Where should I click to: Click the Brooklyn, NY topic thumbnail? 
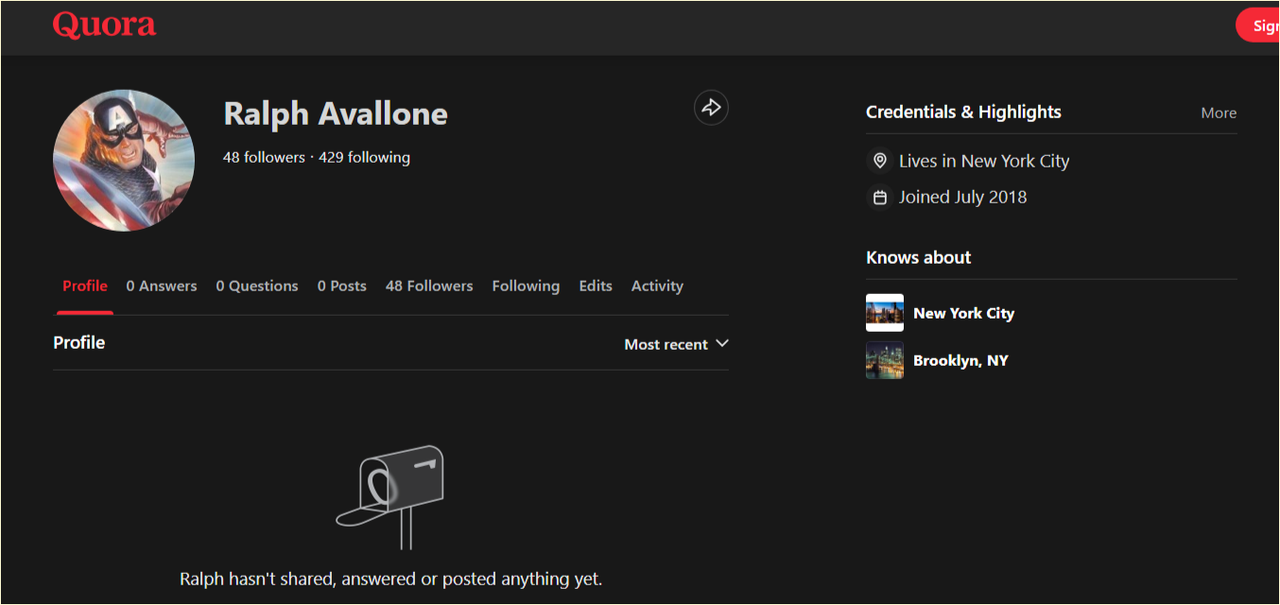pos(885,360)
